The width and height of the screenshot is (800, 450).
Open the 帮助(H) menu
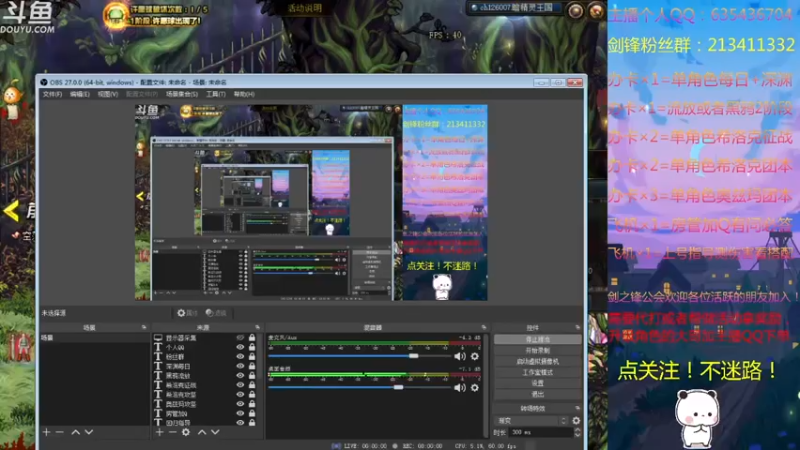(244, 94)
